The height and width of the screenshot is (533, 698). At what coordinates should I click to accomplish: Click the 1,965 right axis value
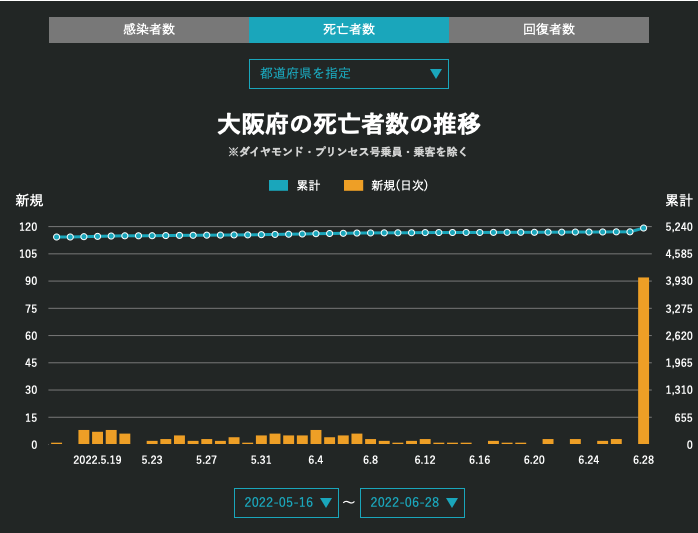point(679,363)
